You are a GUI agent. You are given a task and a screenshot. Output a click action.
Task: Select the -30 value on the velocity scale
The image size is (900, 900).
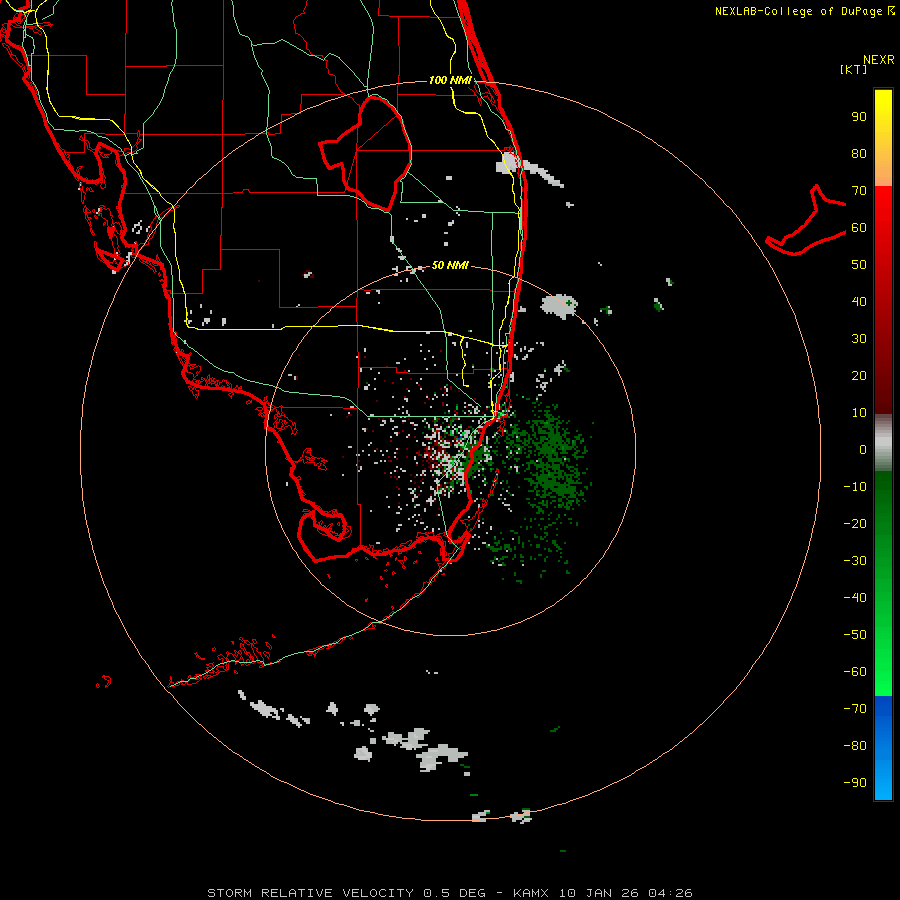pyautogui.click(x=855, y=561)
